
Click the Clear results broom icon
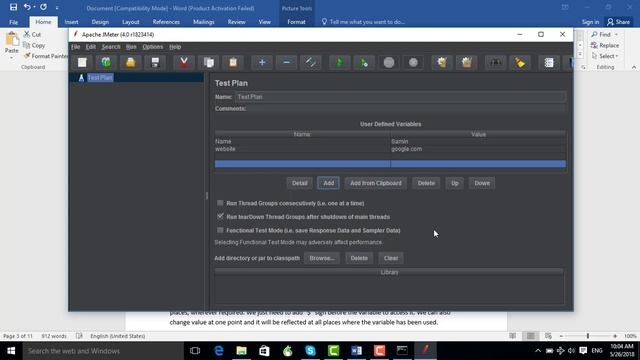[442, 62]
